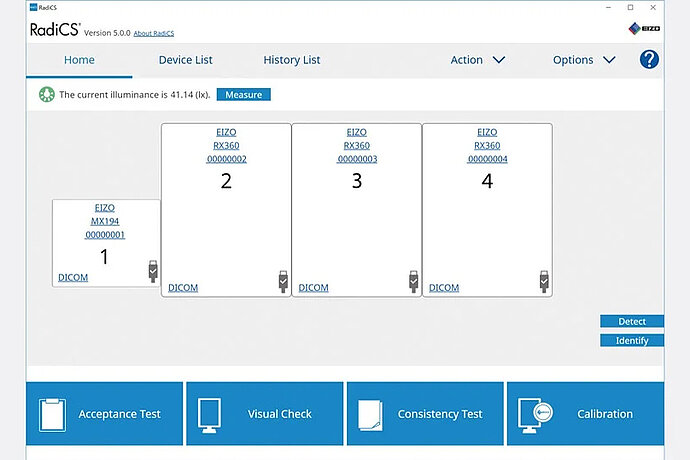Select monitor number 3
This screenshot has height=460, width=690.
[357, 181]
